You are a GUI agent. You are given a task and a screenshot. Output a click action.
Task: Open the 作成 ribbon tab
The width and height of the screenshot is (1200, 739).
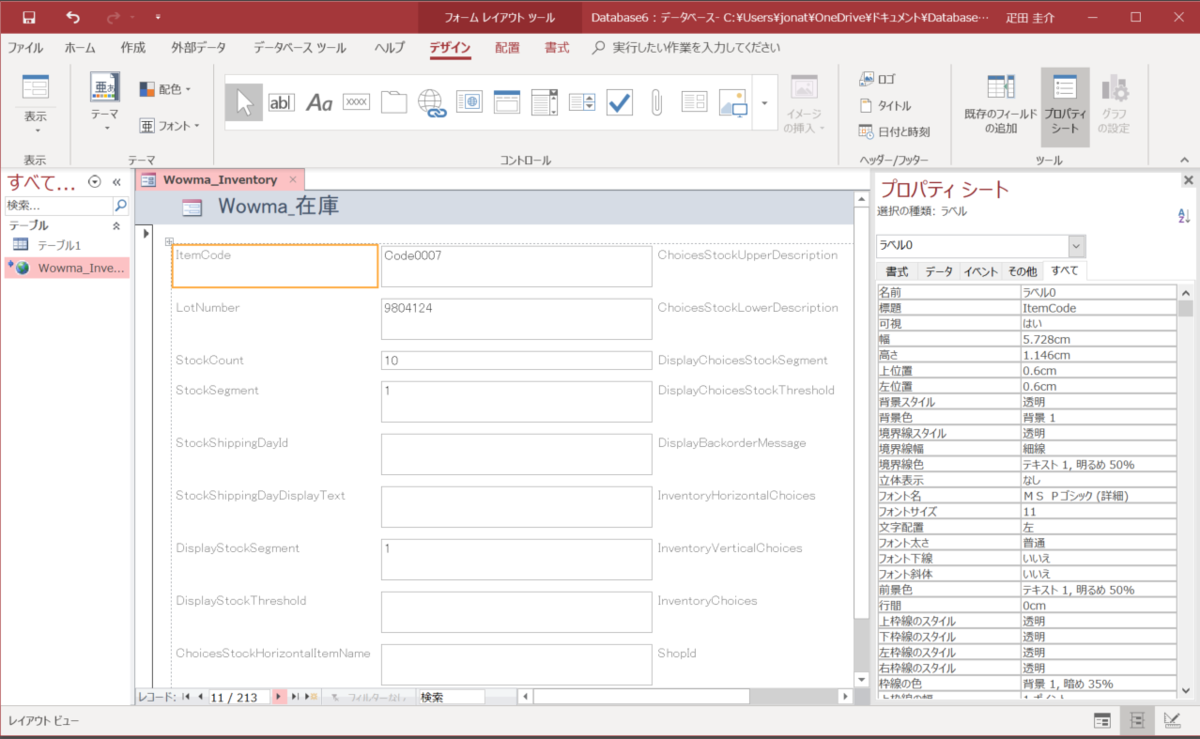tap(133, 46)
